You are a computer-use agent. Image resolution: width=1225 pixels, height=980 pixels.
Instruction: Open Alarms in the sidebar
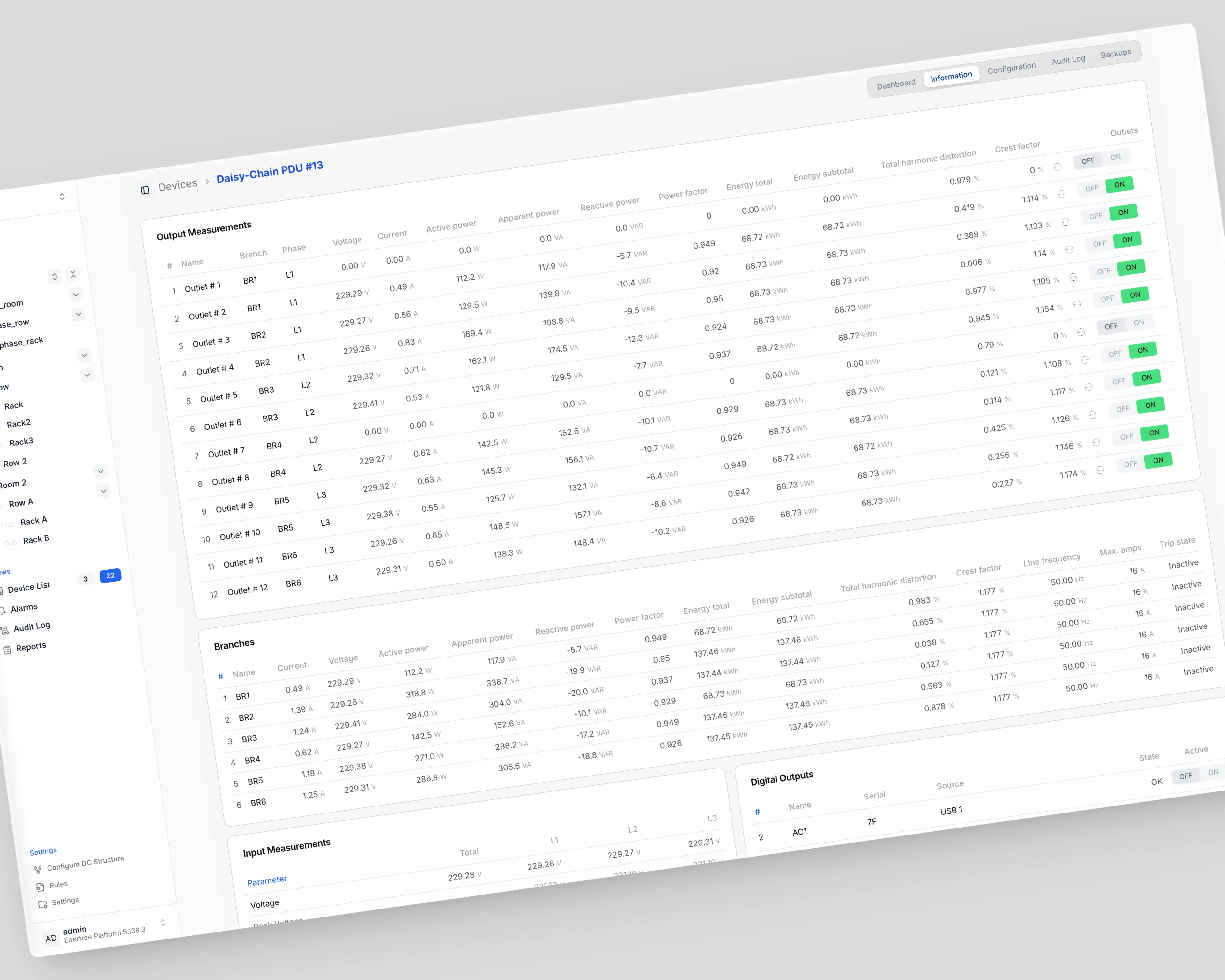tap(25, 608)
